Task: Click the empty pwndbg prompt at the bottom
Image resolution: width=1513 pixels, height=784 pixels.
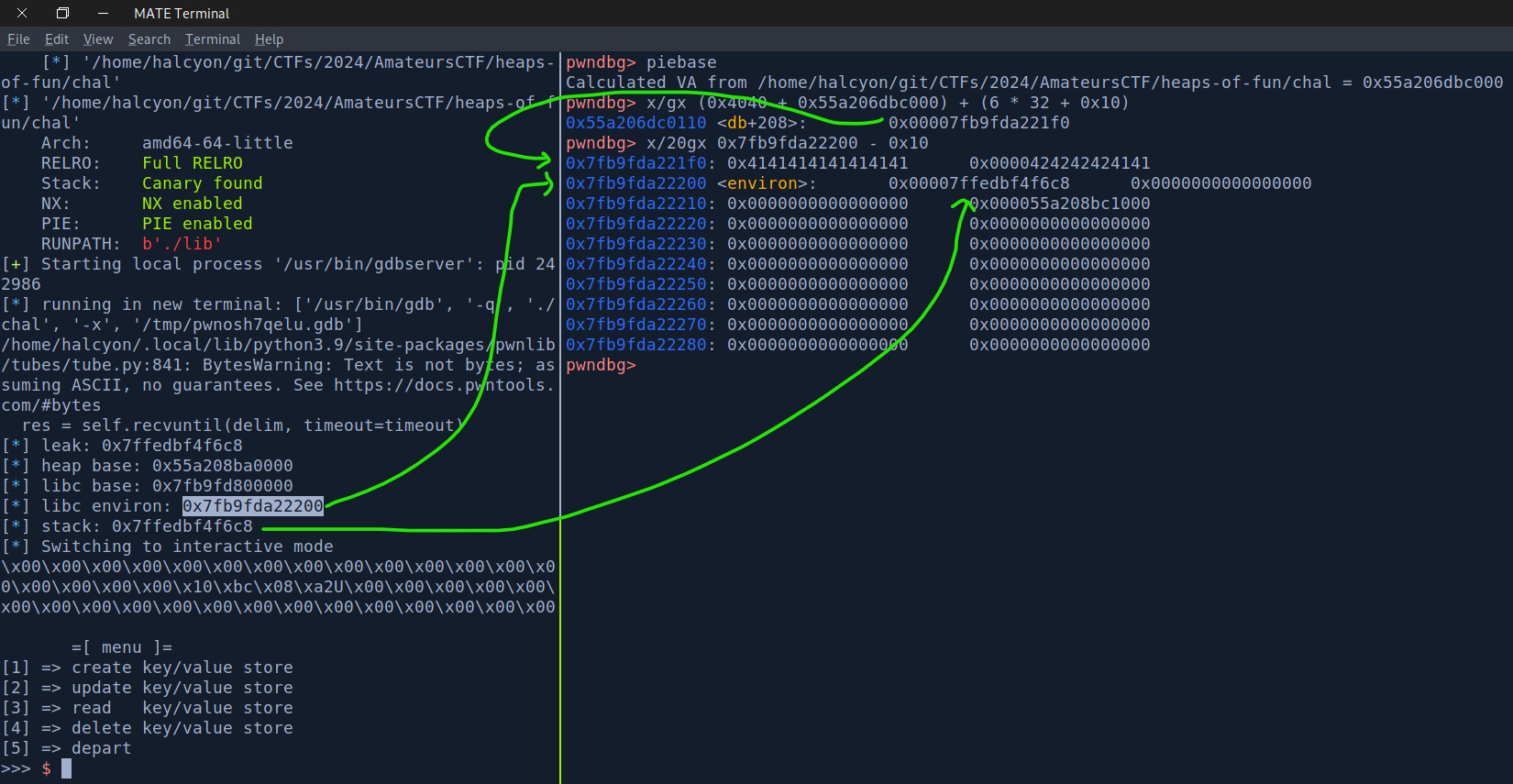Action: (601, 365)
